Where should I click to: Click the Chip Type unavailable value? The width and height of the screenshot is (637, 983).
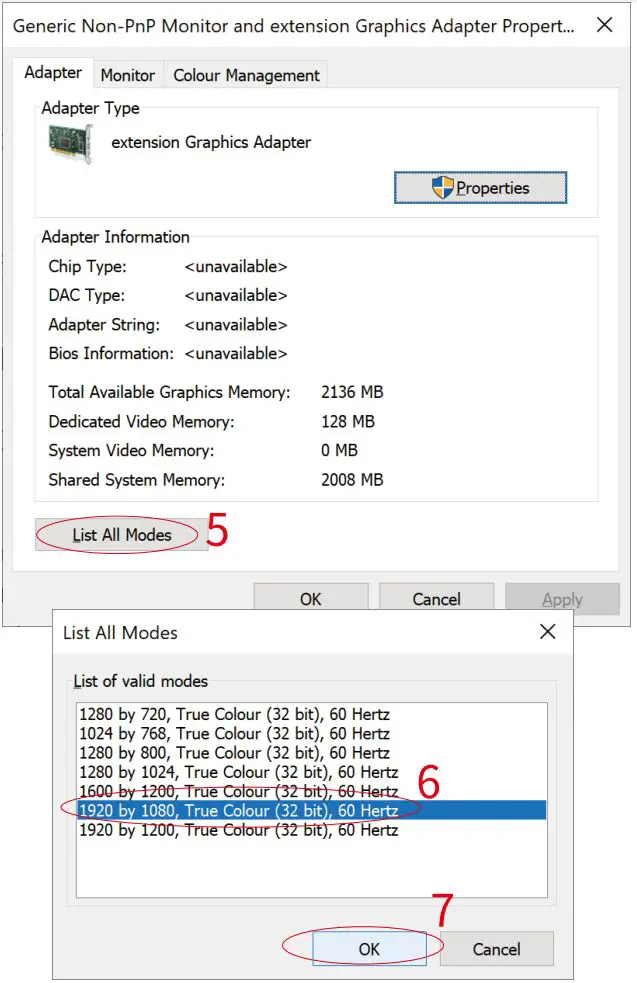[x=236, y=266]
